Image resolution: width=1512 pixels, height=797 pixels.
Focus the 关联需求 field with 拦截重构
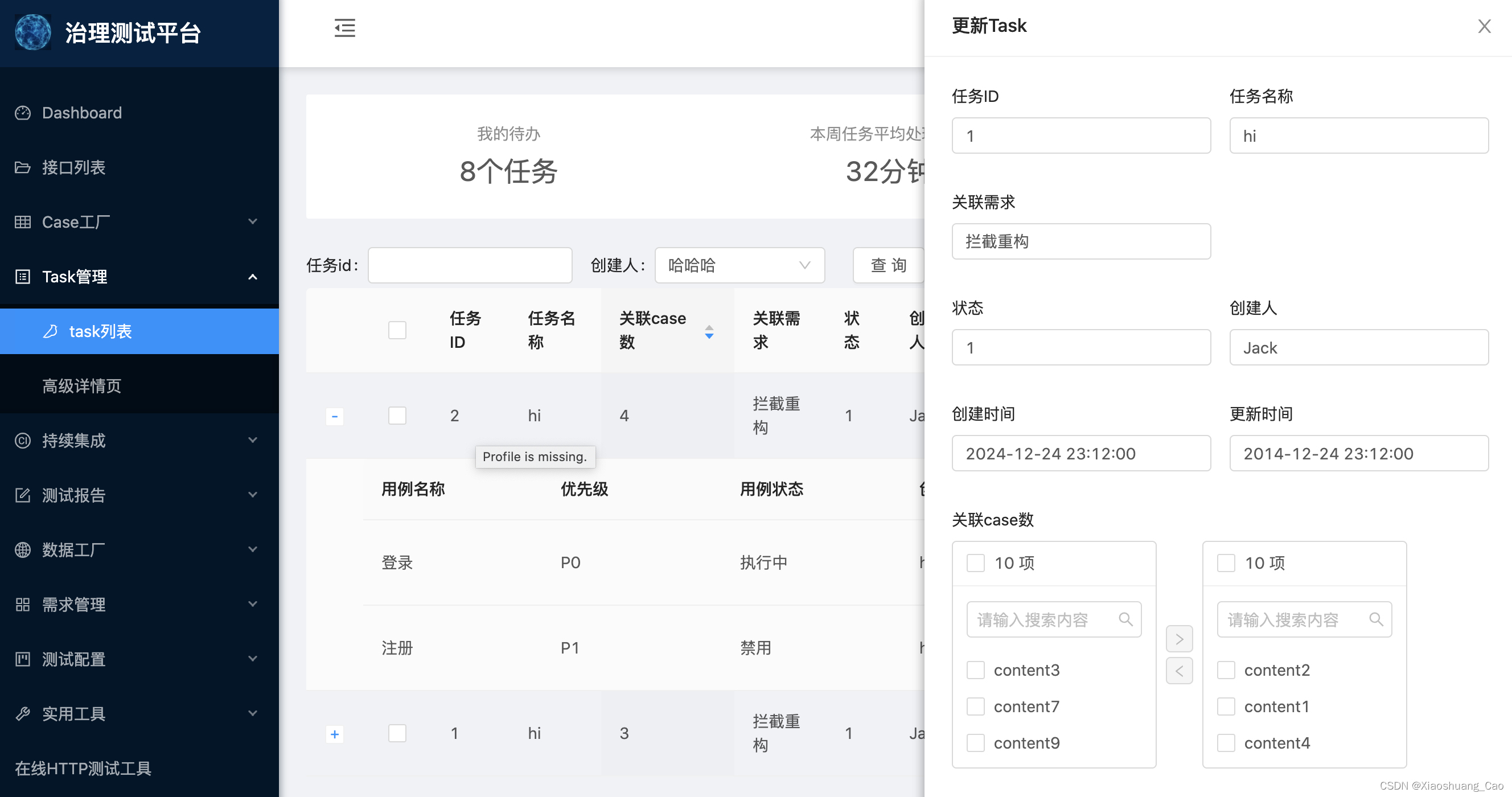pyautogui.click(x=1081, y=241)
